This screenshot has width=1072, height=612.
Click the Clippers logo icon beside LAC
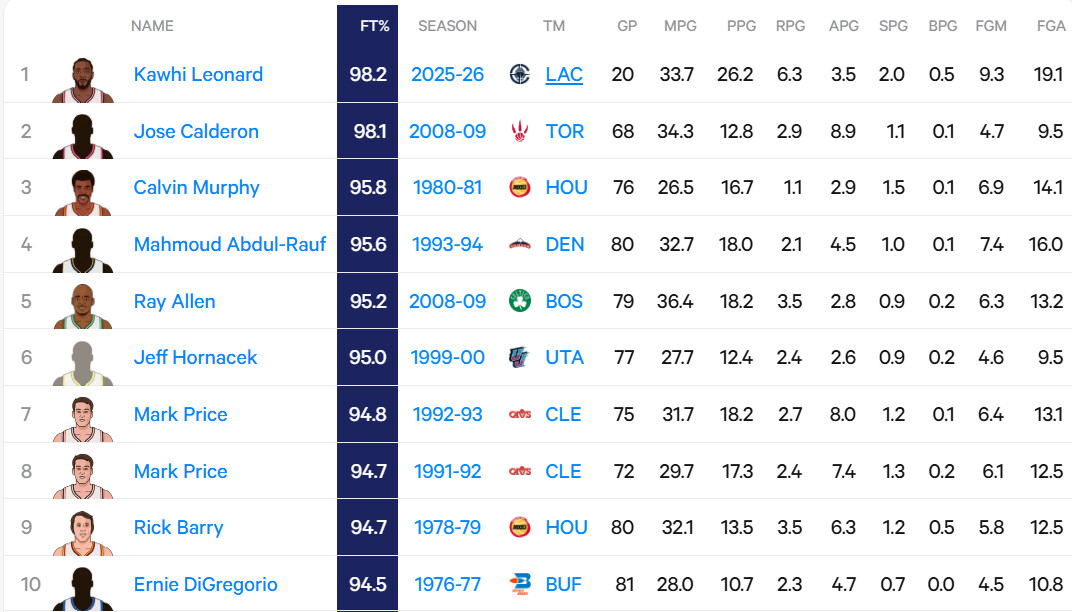point(519,74)
